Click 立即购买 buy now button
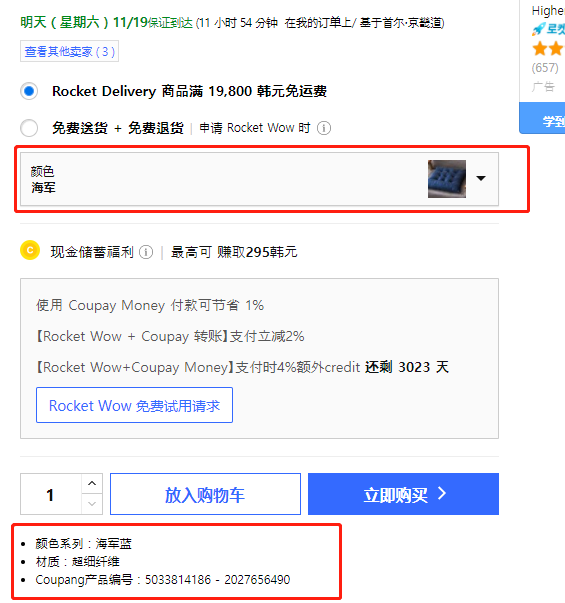This screenshot has width=565, height=603. pyautogui.click(x=403, y=494)
